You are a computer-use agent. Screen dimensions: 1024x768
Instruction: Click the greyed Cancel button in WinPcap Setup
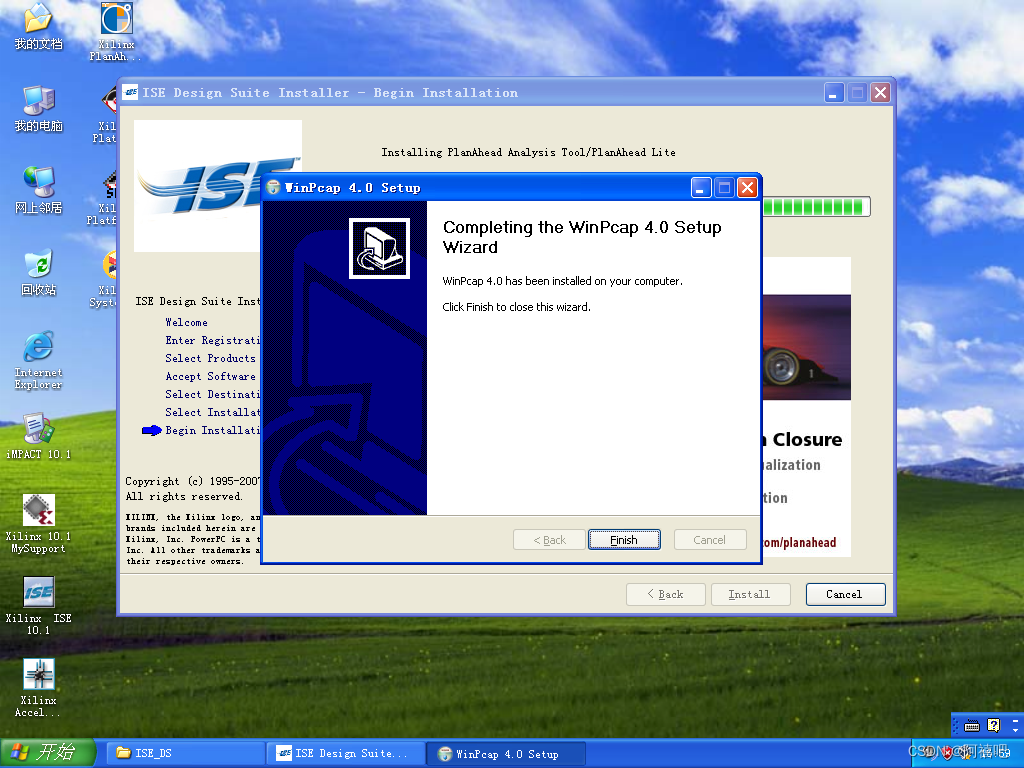(x=710, y=540)
